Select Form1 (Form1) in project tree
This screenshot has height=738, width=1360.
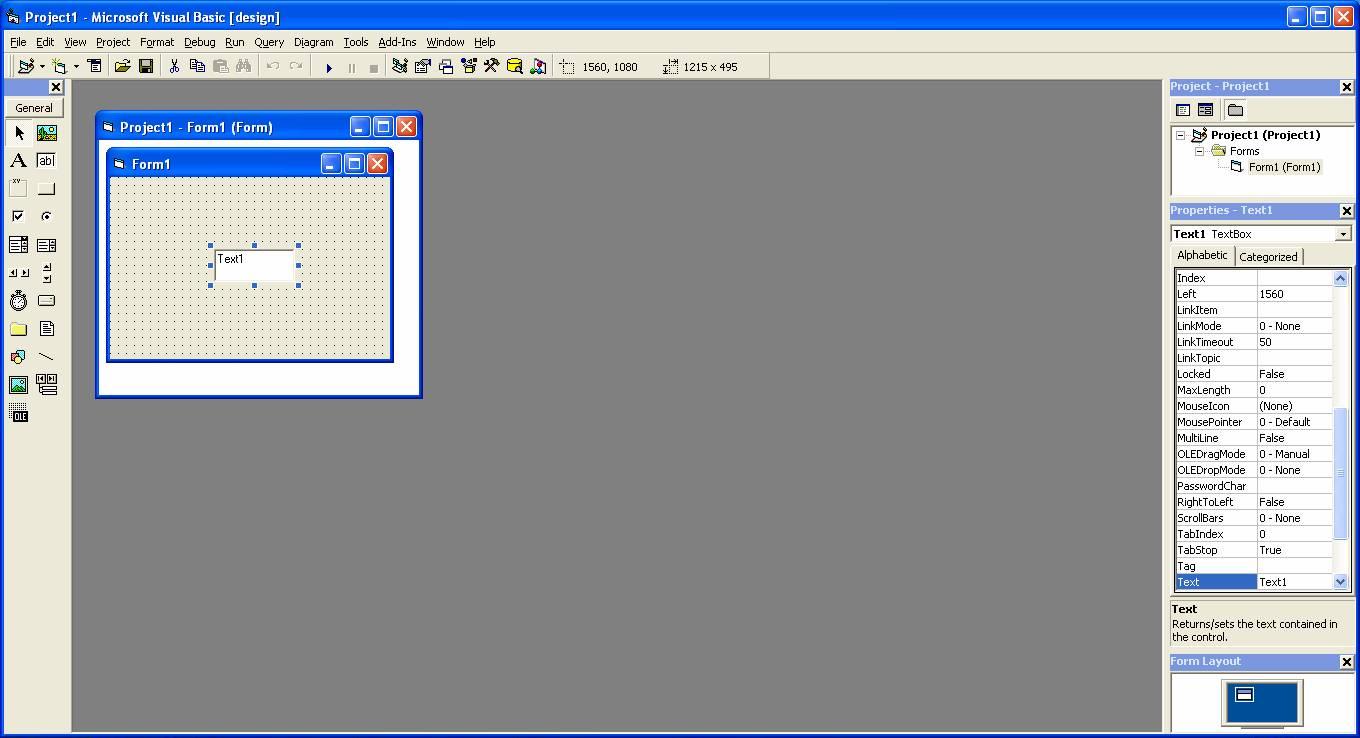1285,167
